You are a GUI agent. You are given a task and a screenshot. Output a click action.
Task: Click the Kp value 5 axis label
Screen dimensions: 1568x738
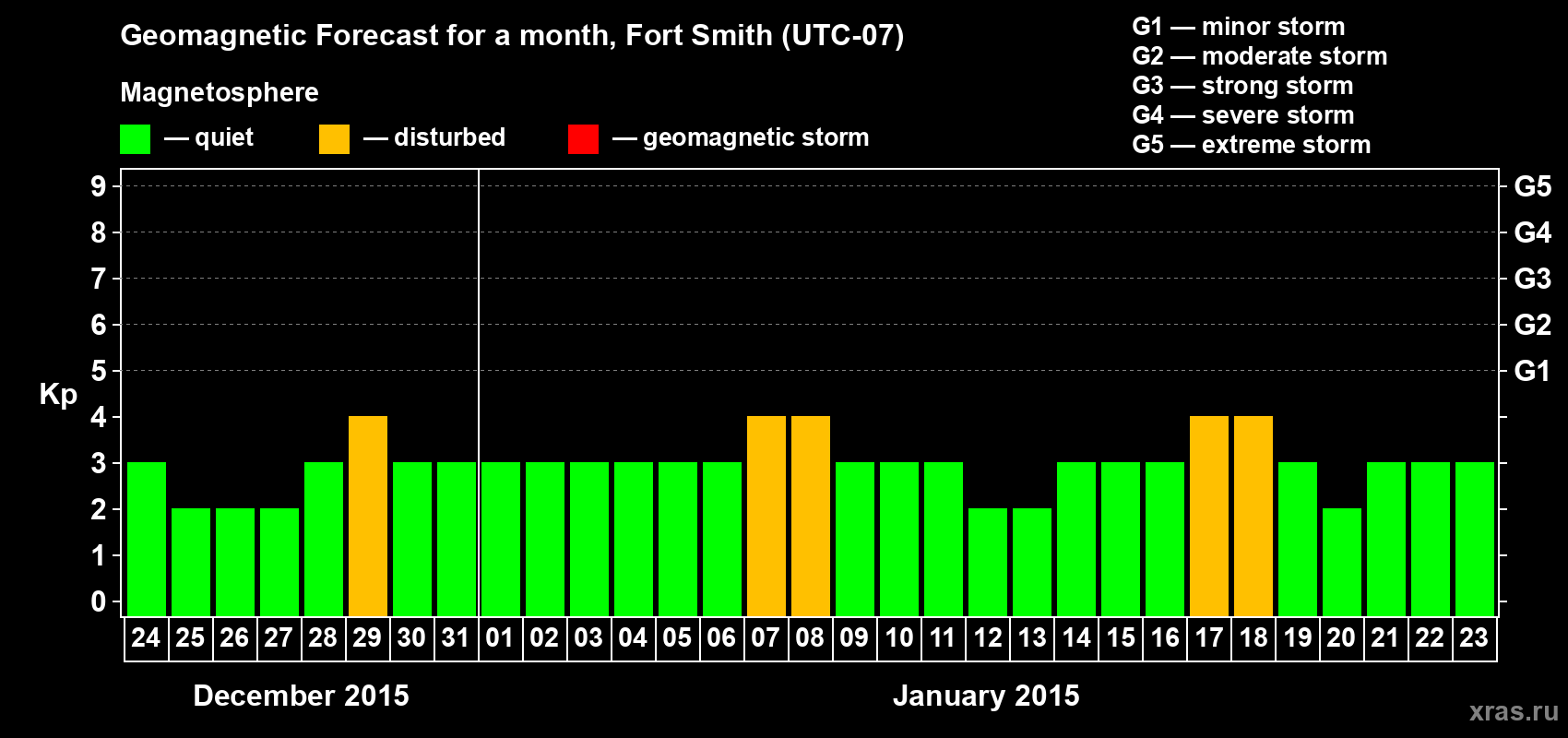99,371
